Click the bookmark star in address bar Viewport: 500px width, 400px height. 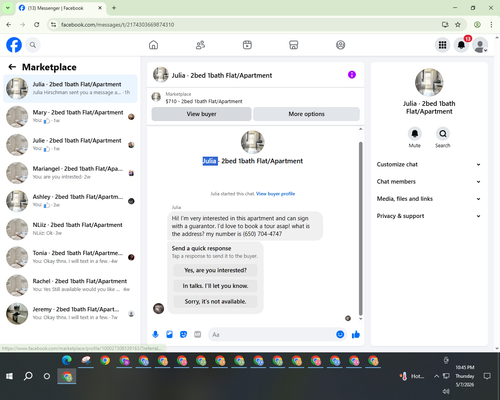(x=458, y=24)
